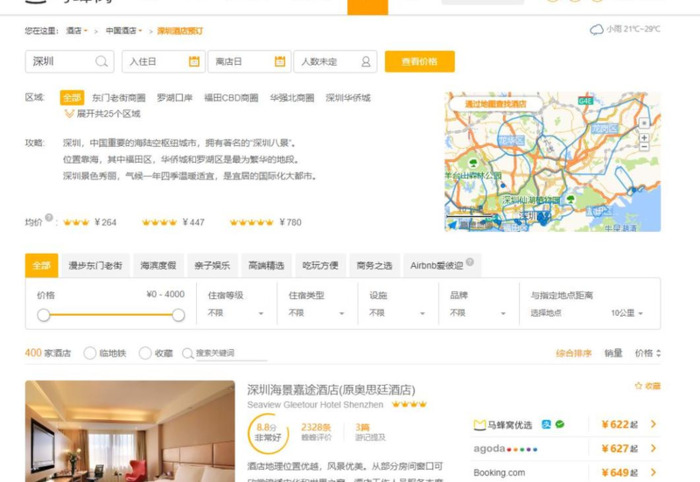This screenshot has height=482, width=700.
Task: Switch to the 海滨度假 tab
Action: (158, 266)
